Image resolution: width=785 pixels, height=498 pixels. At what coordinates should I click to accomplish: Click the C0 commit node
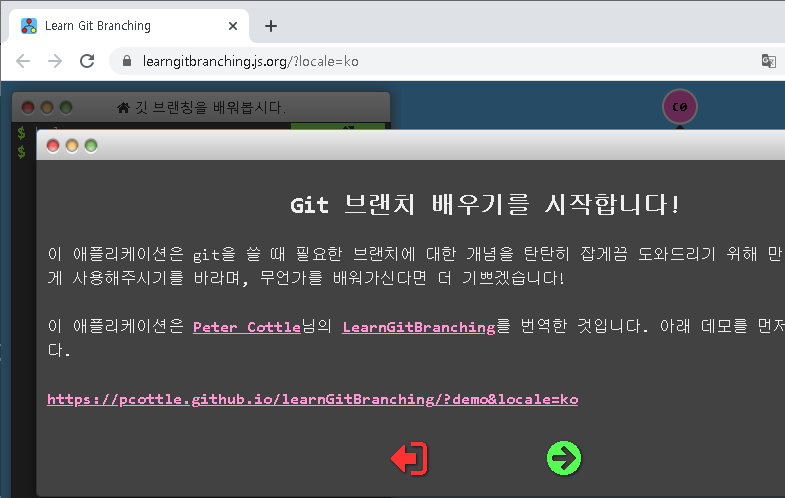click(679, 107)
